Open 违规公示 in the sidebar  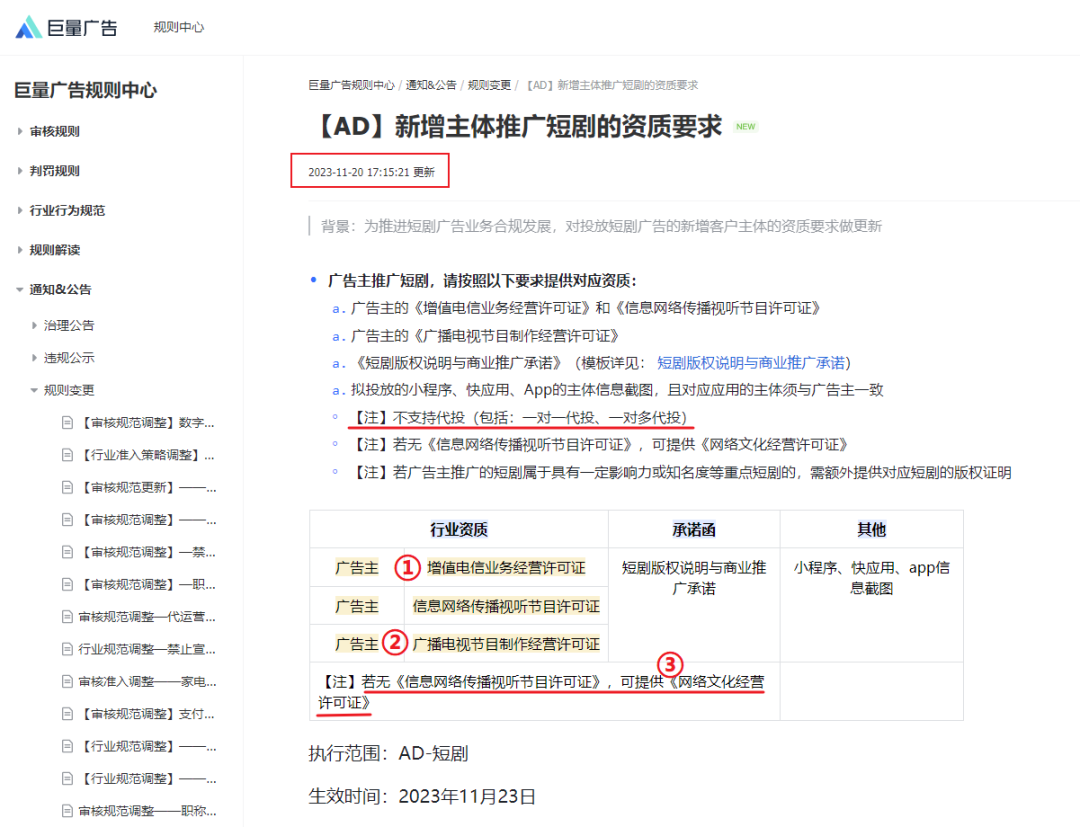click(69, 358)
